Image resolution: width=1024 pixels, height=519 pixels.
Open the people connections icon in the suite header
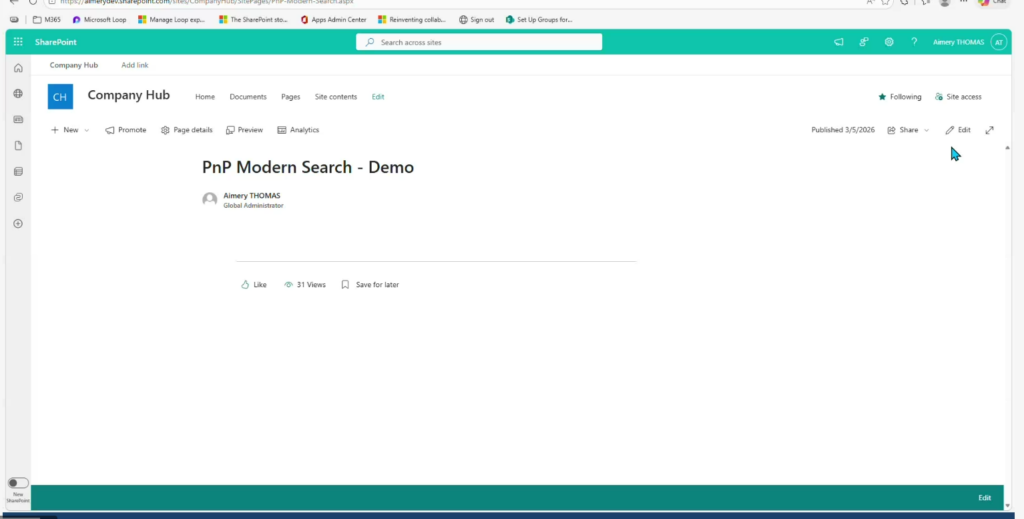(864, 42)
